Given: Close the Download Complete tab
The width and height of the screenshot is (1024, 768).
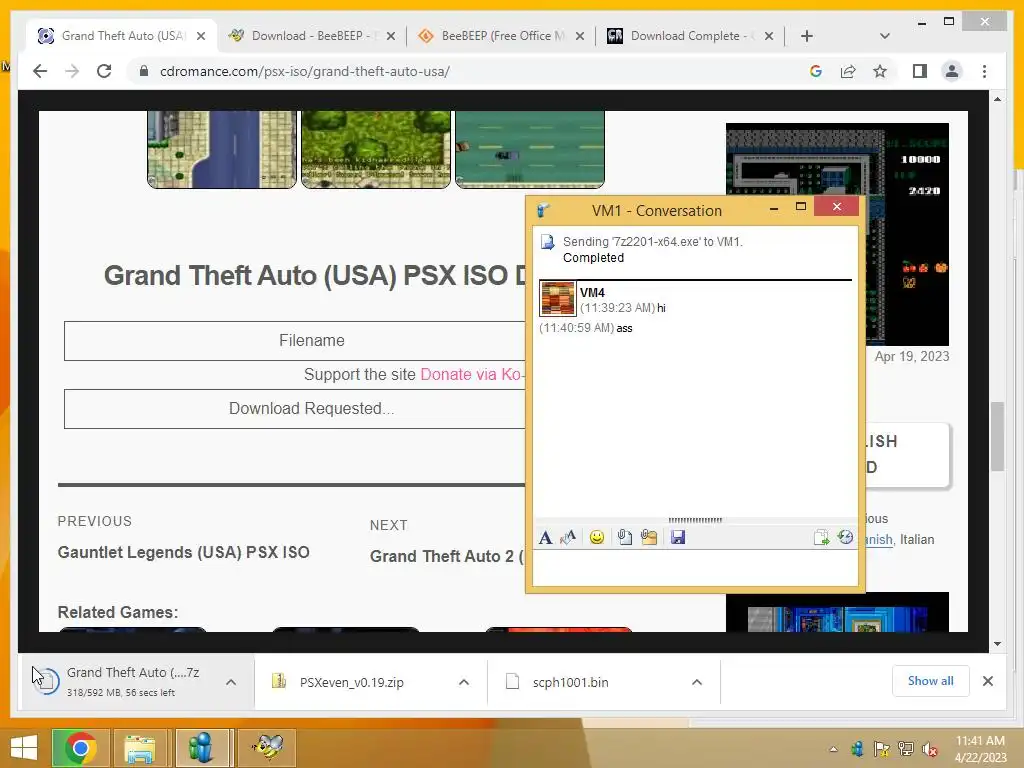Looking at the screenshot, I should click(769, 36).
